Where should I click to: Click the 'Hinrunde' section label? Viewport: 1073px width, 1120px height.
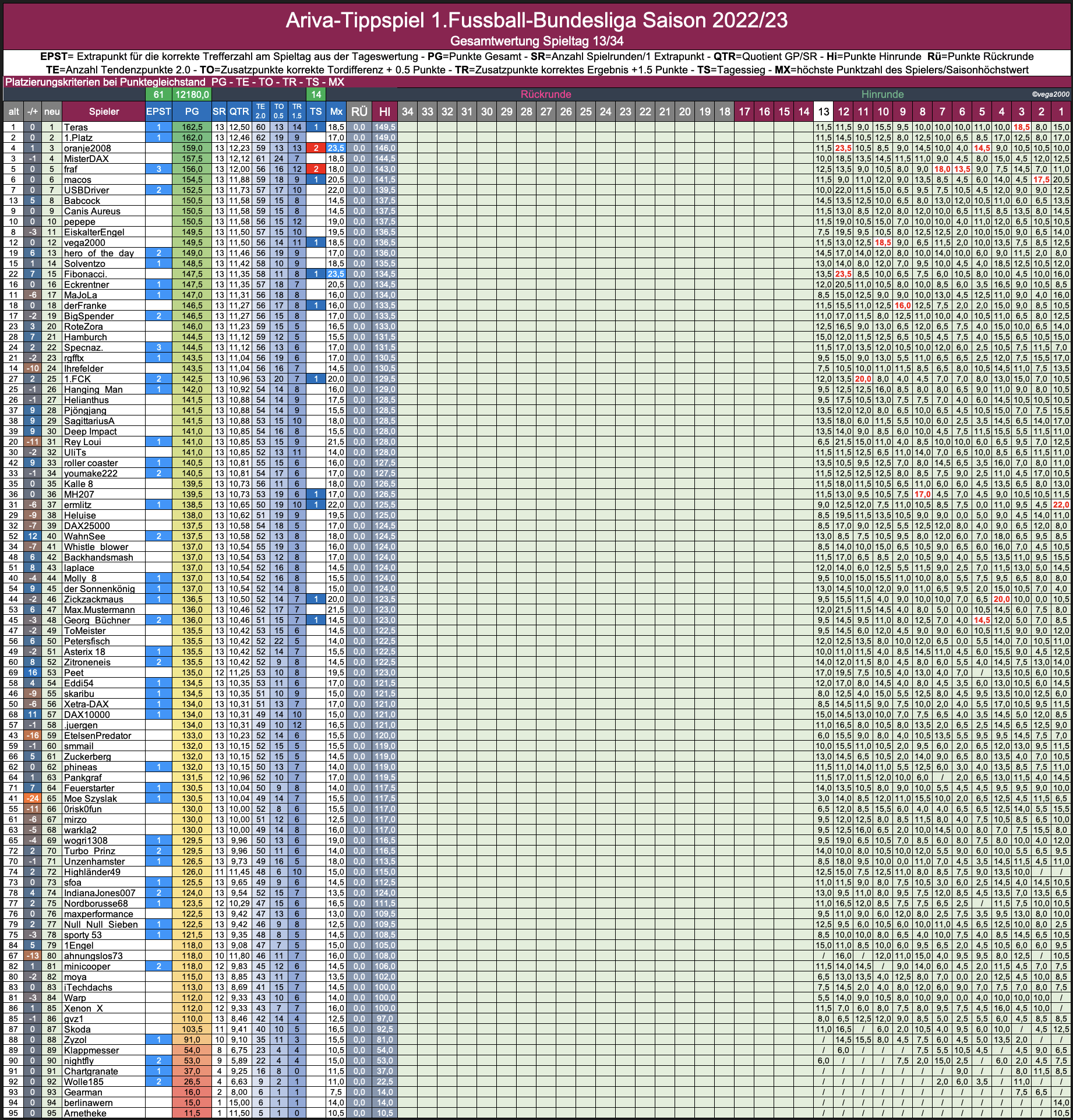coord(883,94)
